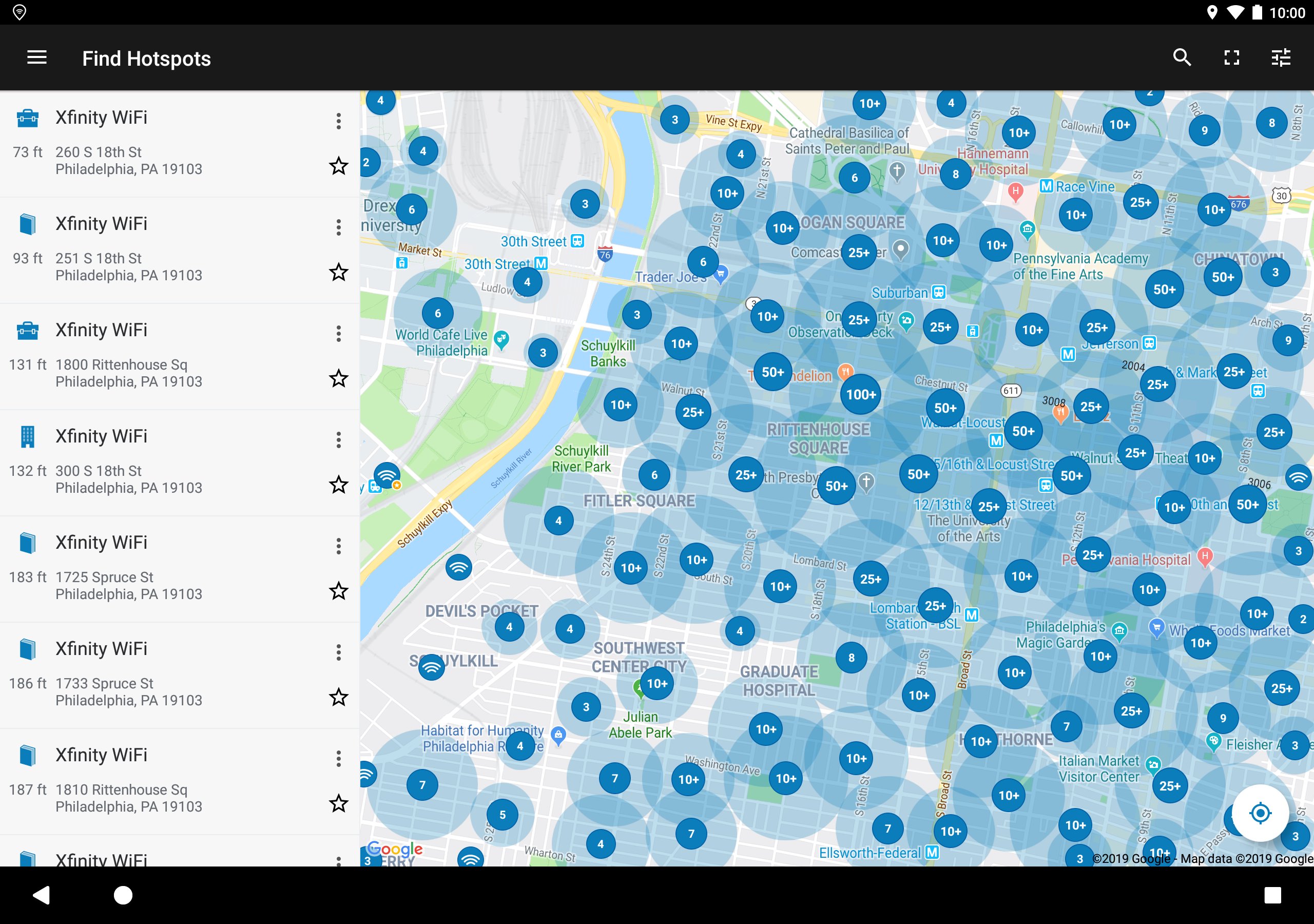Open overflow menu for 251 S 18th St
This screenshot has height=924, width=1314.
pyautogui.click(x=338, y=227)
